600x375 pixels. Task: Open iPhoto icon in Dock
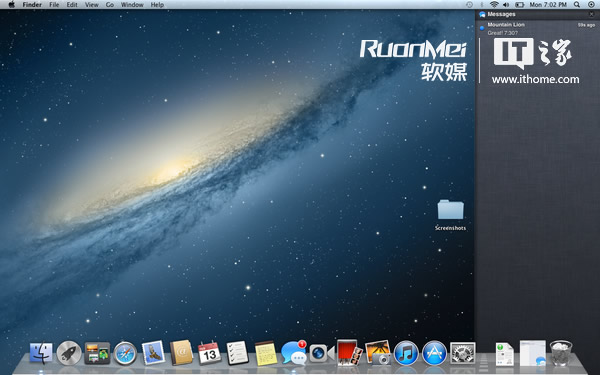pos(378,352)
